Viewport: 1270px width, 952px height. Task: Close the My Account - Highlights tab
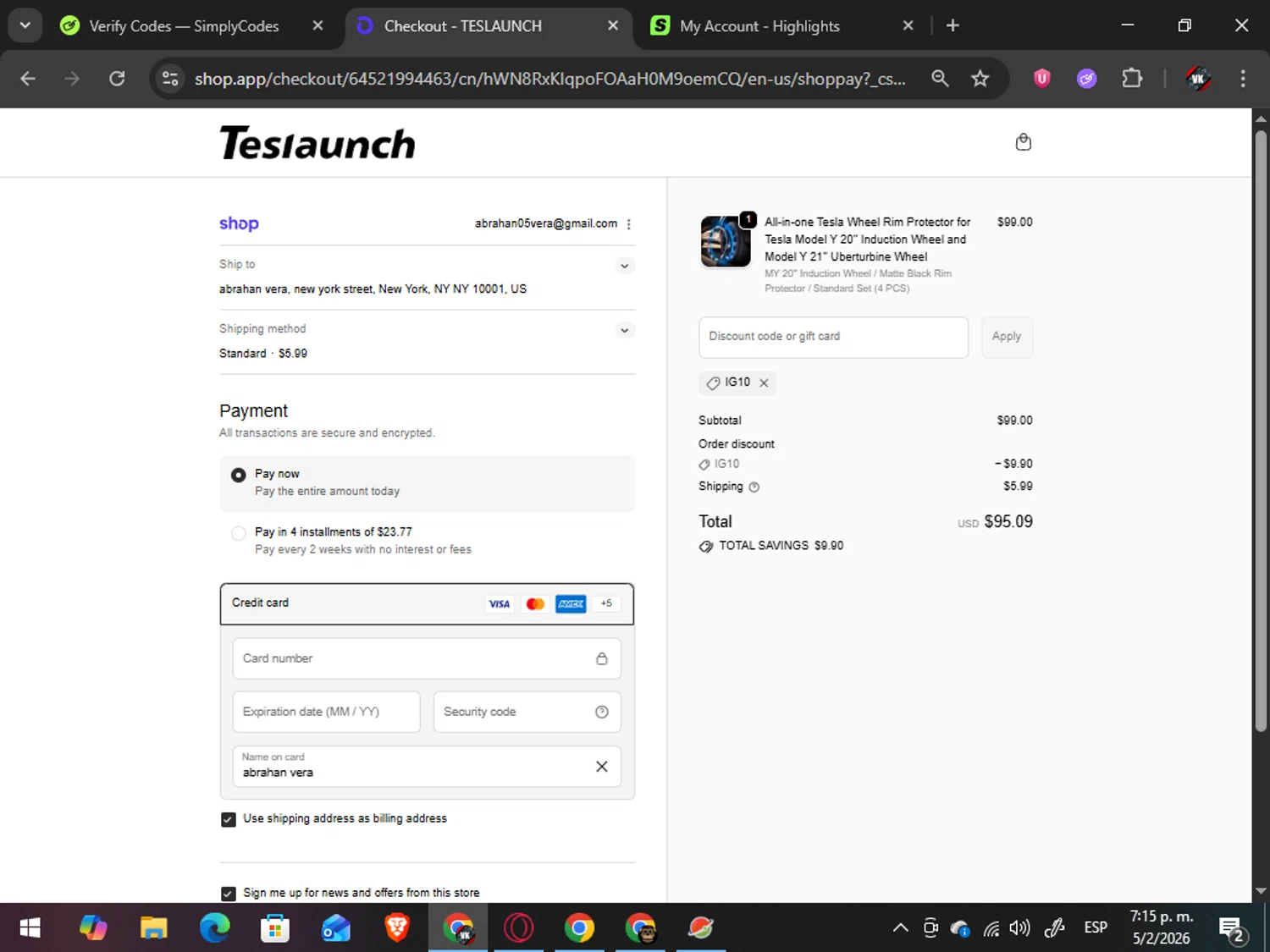click(908, 25)
